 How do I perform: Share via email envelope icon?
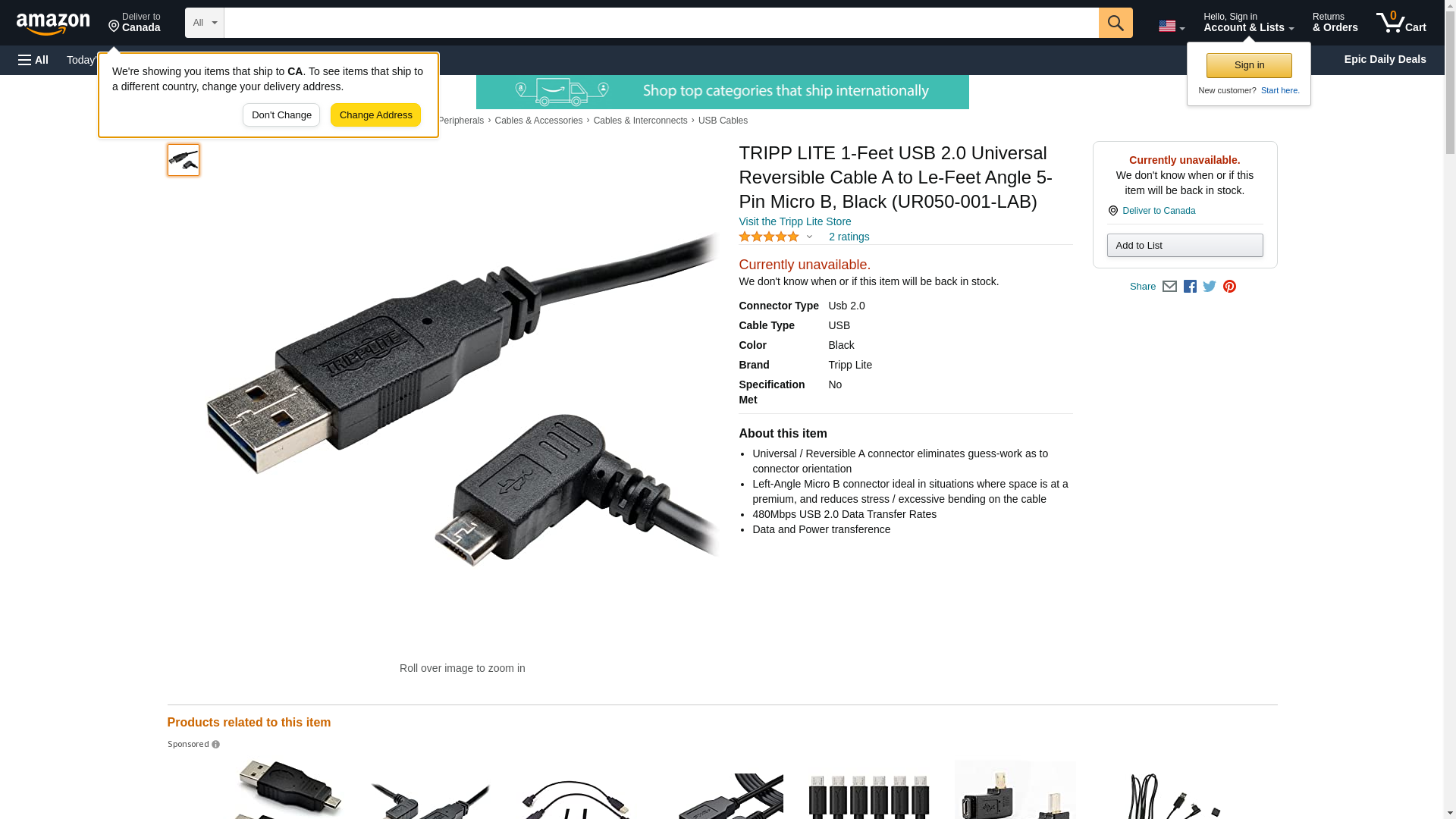(1169, 287)
